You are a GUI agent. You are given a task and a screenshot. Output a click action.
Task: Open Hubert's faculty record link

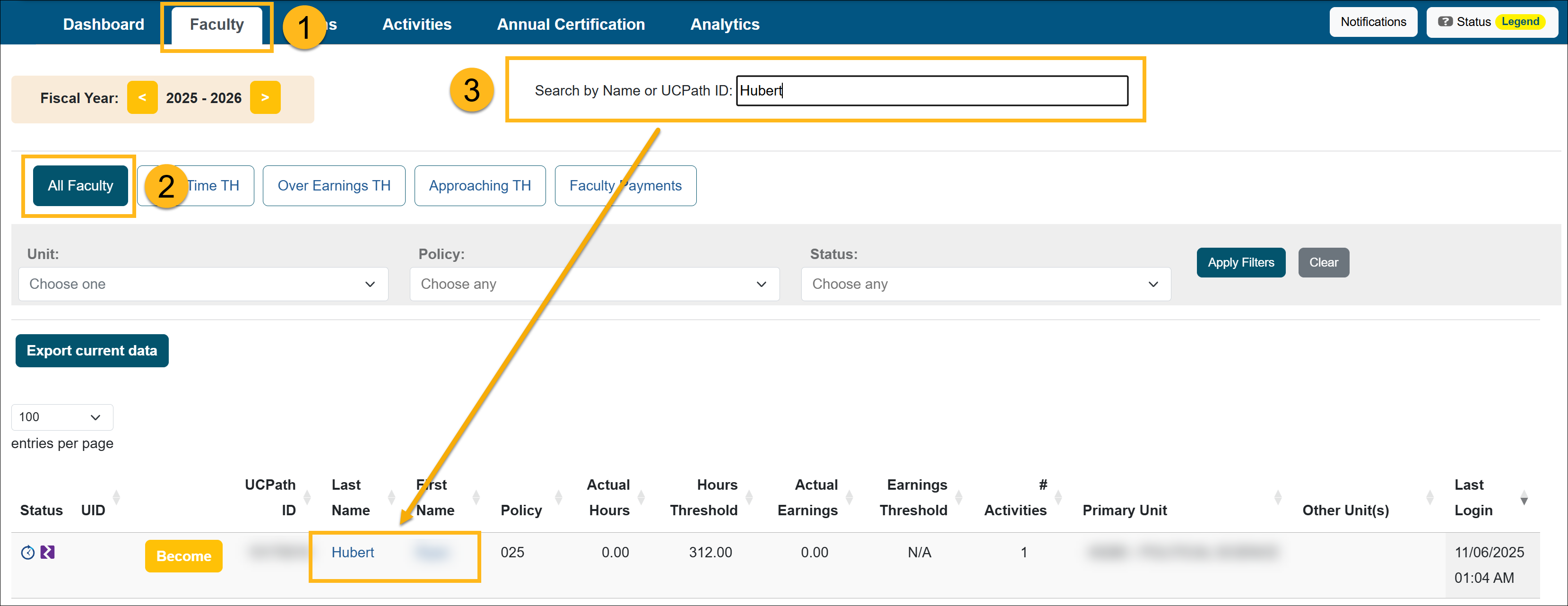coord(353,552)
